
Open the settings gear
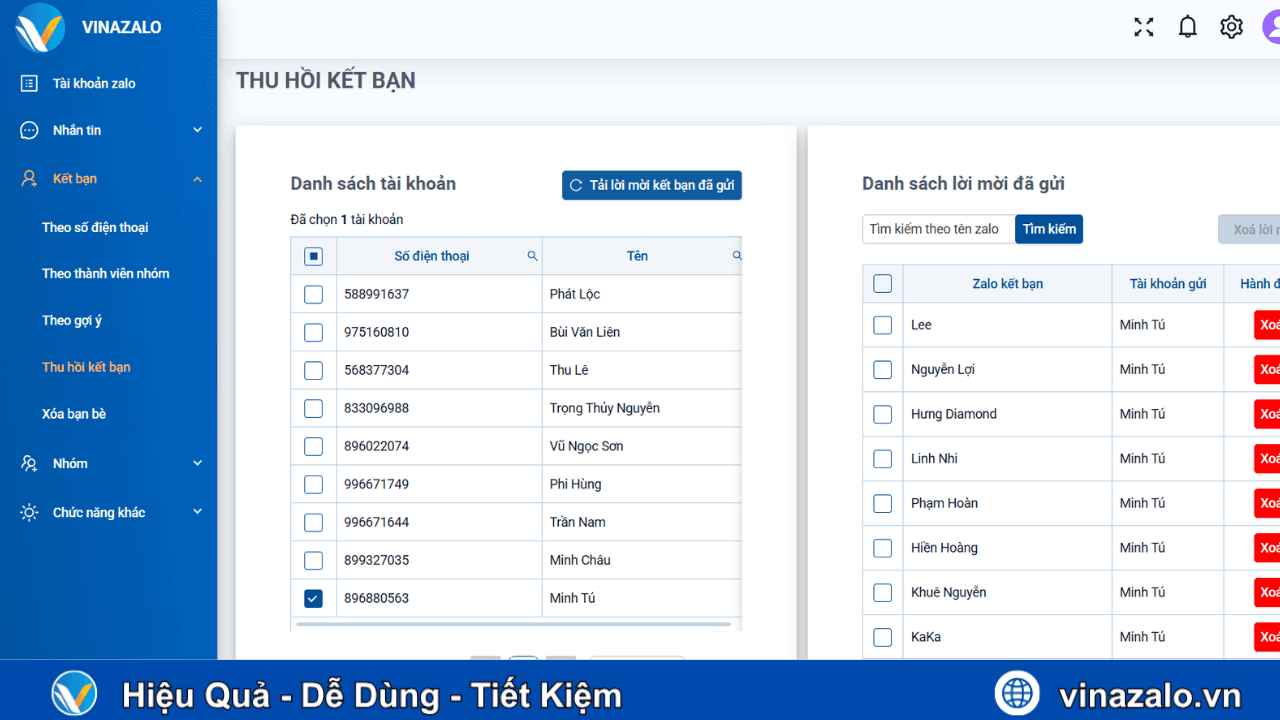click(1231, 26)
